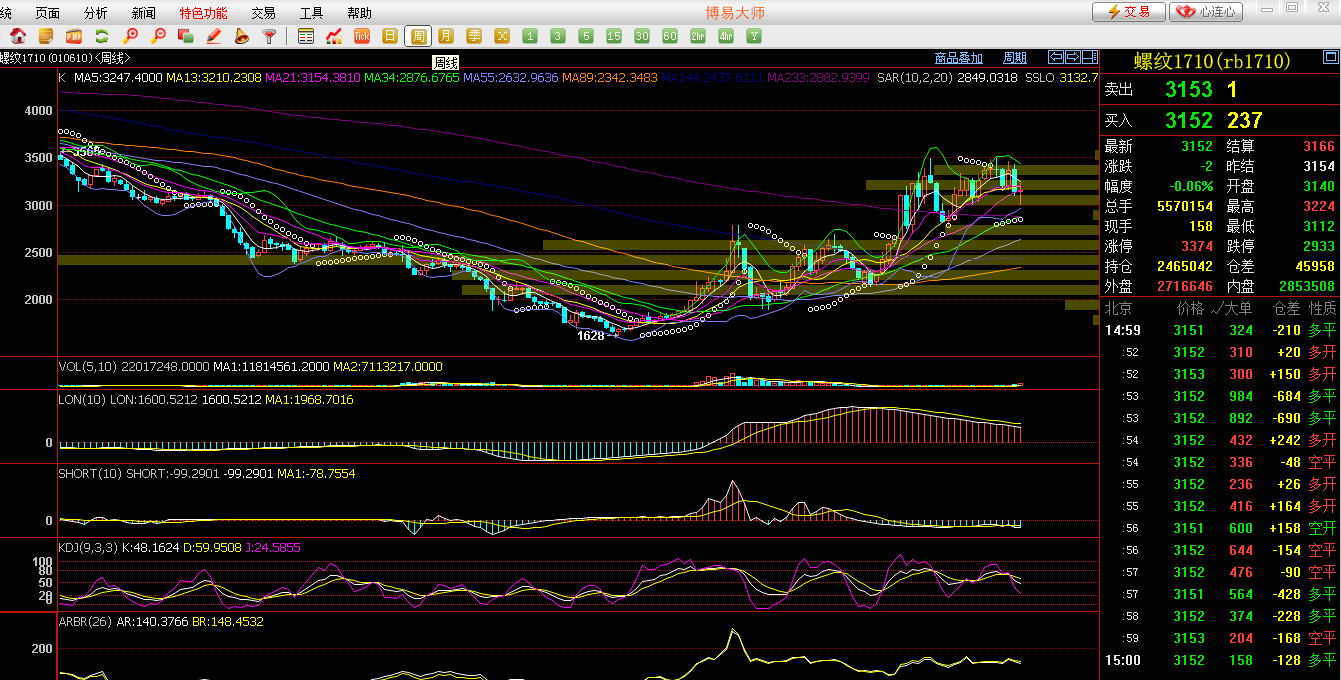Open the 交易 menu in menu bar

click(263, 13)
